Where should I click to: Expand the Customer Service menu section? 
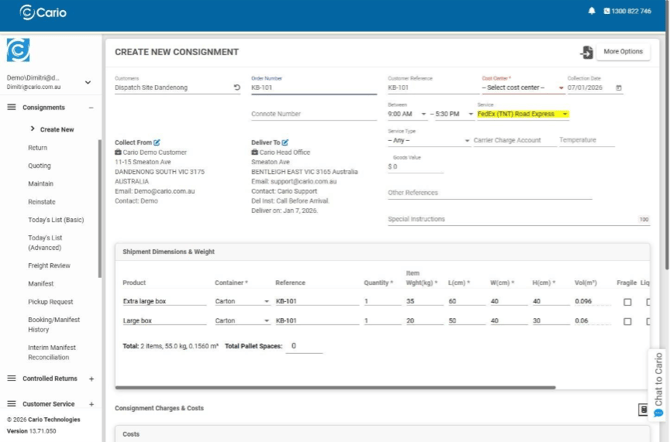pyautogui.click(x=91, y=404)
